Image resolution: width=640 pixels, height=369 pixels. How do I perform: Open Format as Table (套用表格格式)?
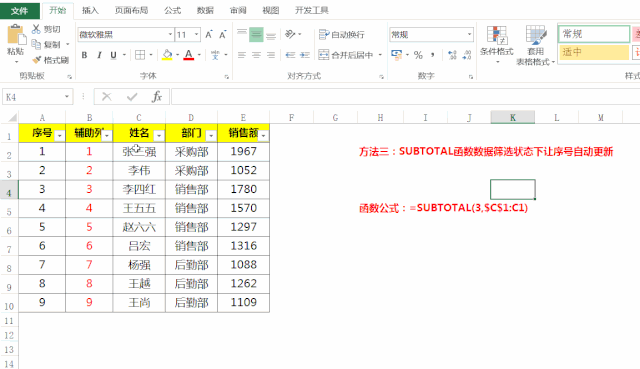coord(536,45)
